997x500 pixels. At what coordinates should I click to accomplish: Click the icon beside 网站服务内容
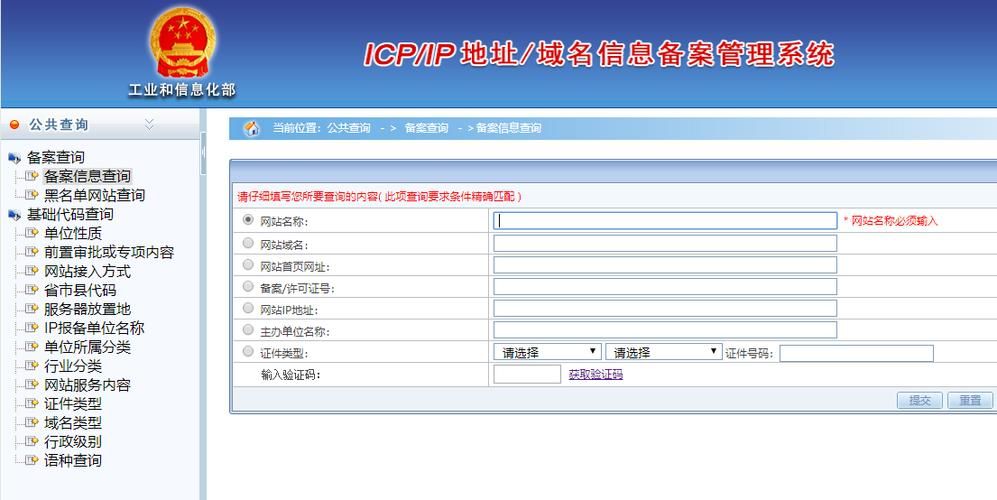(x=32, y=384)
